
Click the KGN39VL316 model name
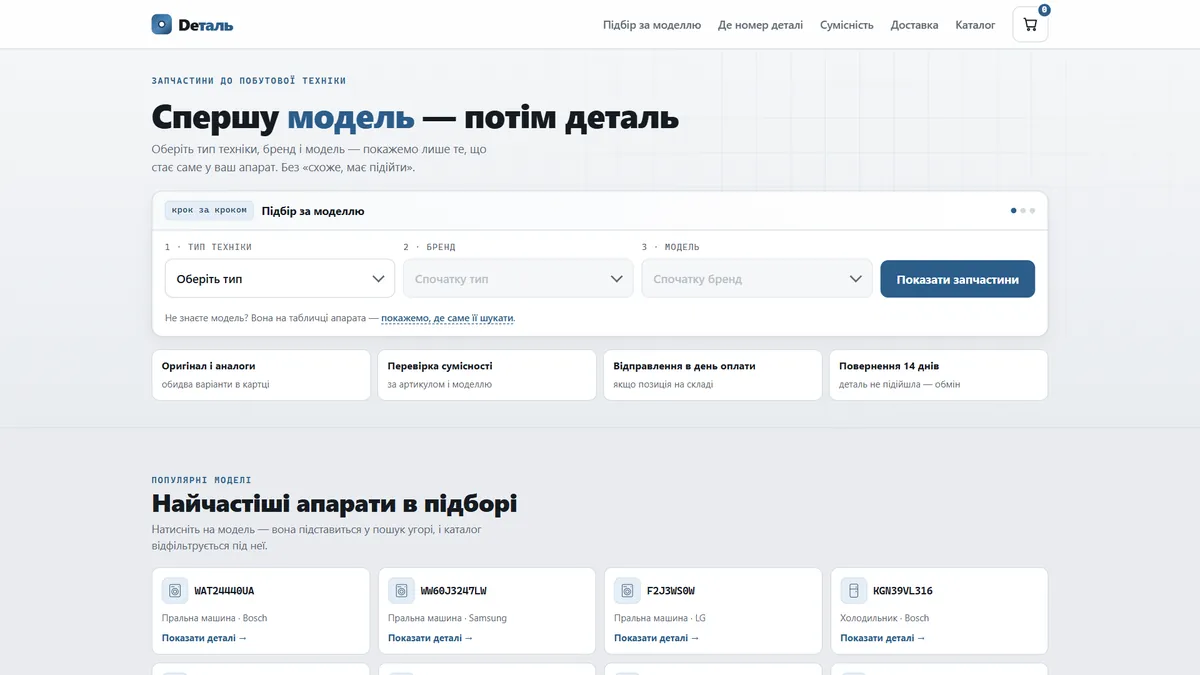tap(903, 591)
